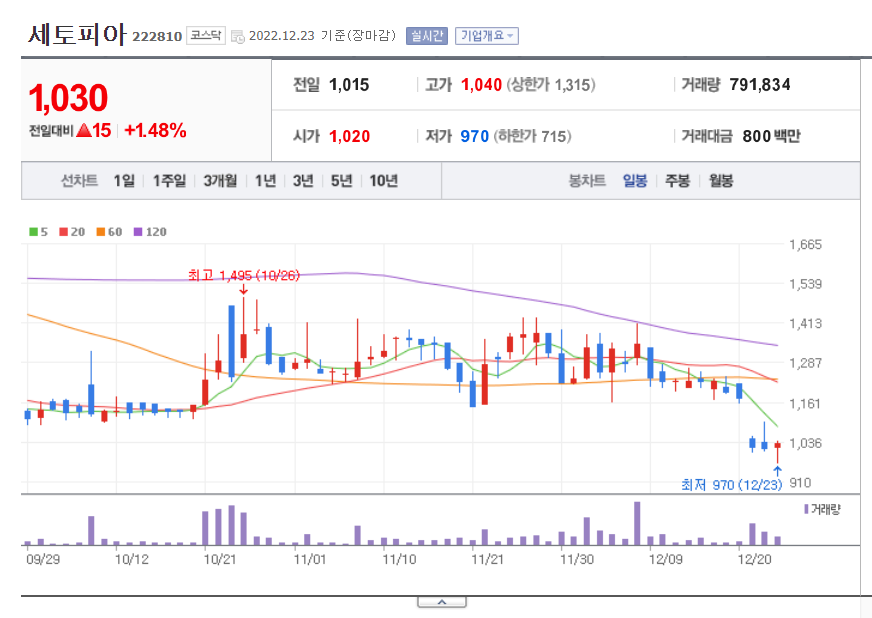The width and height of the screenshot is (872, 618).
Task: Switch to 주봉 weekly candle chart
Action: coord(677,181)
